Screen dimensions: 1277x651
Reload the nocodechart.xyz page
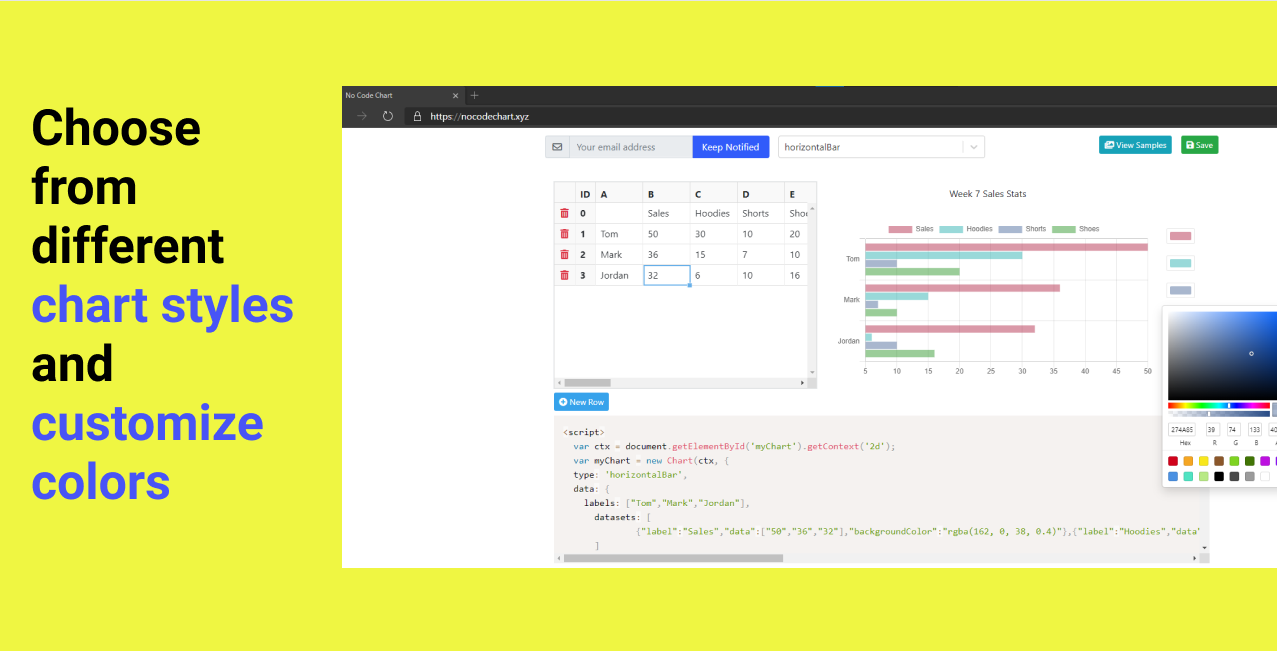388,116
